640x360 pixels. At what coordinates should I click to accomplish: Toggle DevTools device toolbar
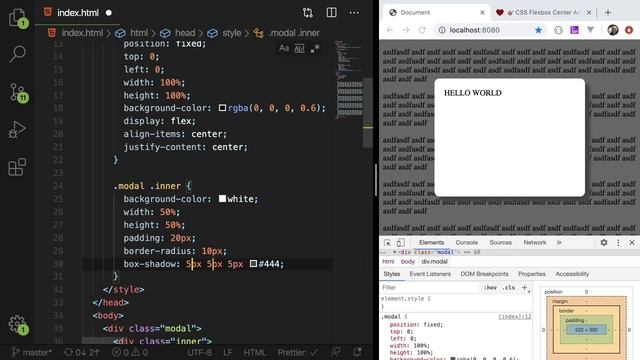click(401, 242)
